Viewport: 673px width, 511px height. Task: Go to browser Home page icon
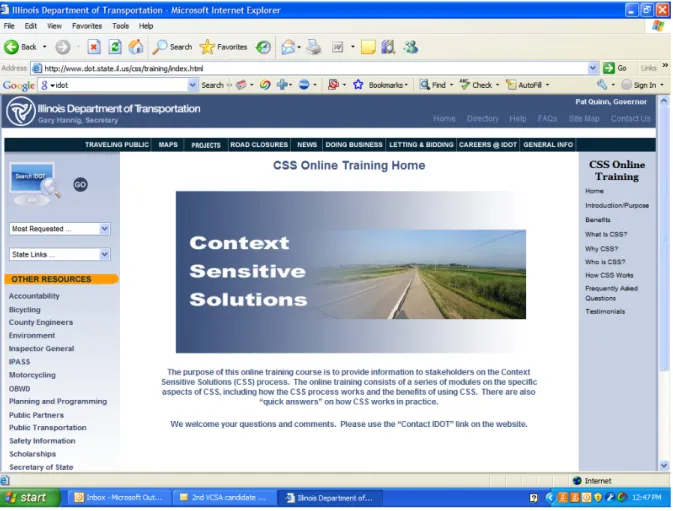[136, 47]
